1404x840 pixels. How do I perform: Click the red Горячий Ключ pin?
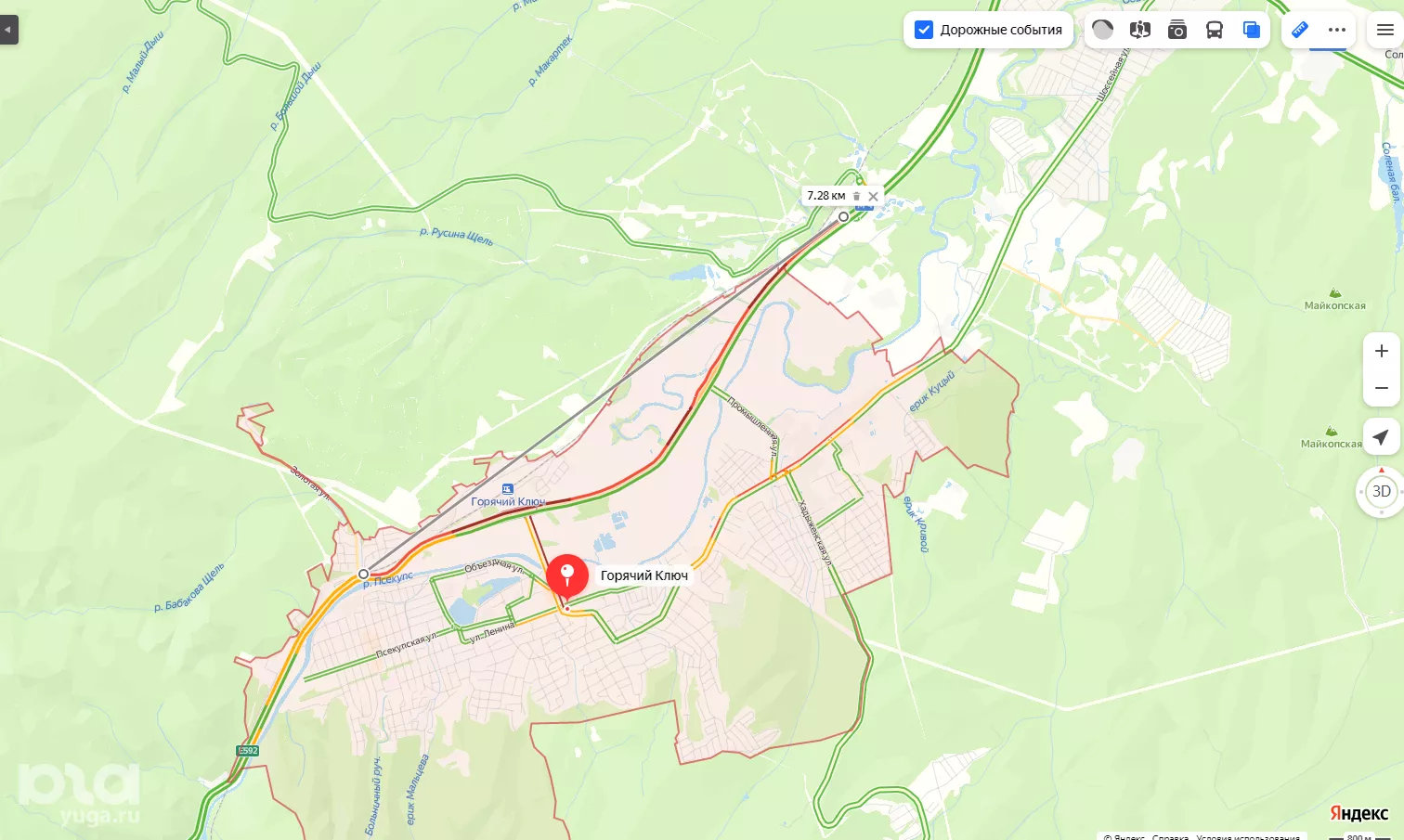tap(567, 576)
